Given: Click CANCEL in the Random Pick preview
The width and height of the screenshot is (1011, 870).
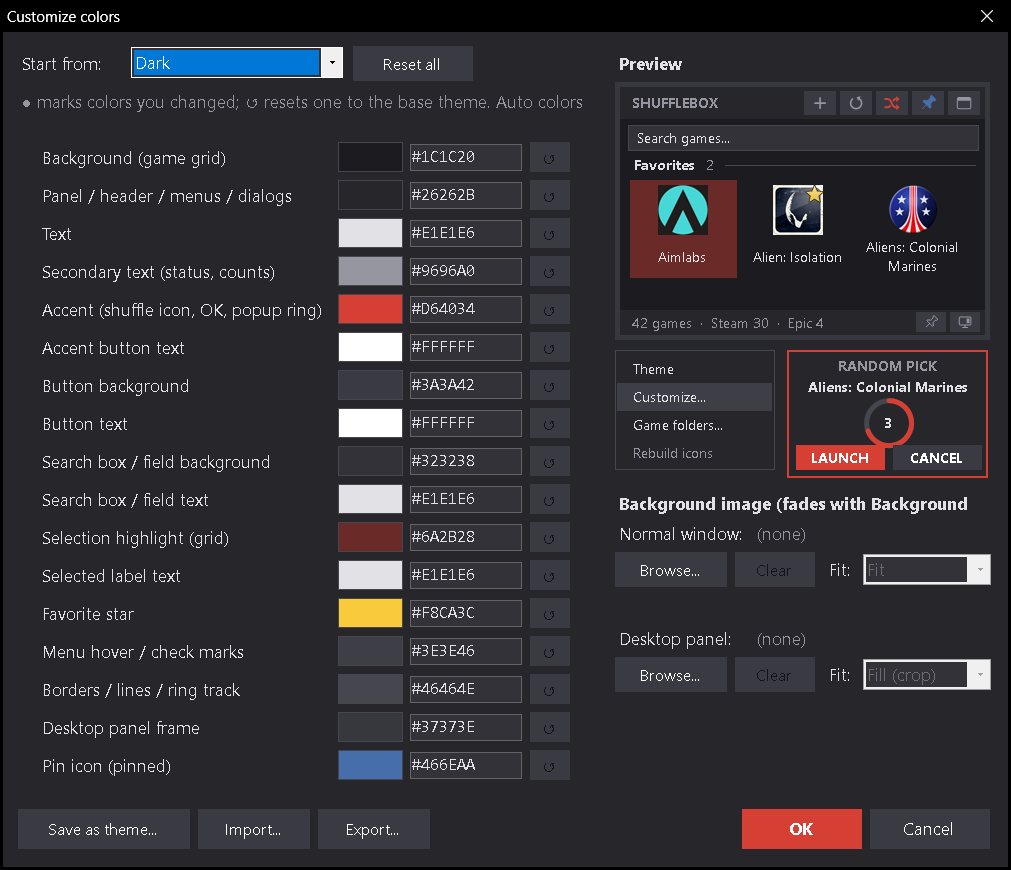Looking at the screenshot, I should (x=936, y=458).
